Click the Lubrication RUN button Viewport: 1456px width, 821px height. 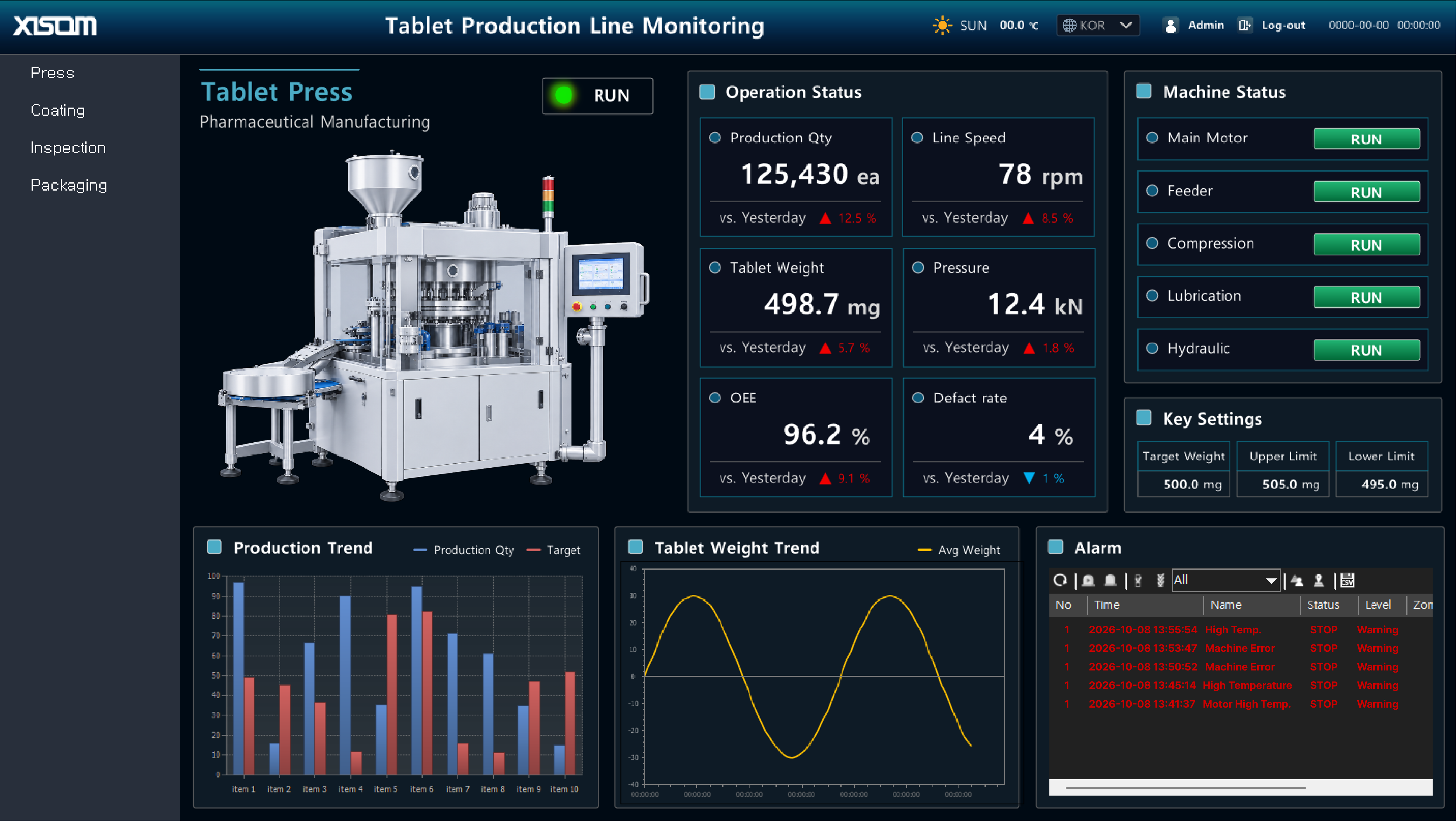[1366, 297]
